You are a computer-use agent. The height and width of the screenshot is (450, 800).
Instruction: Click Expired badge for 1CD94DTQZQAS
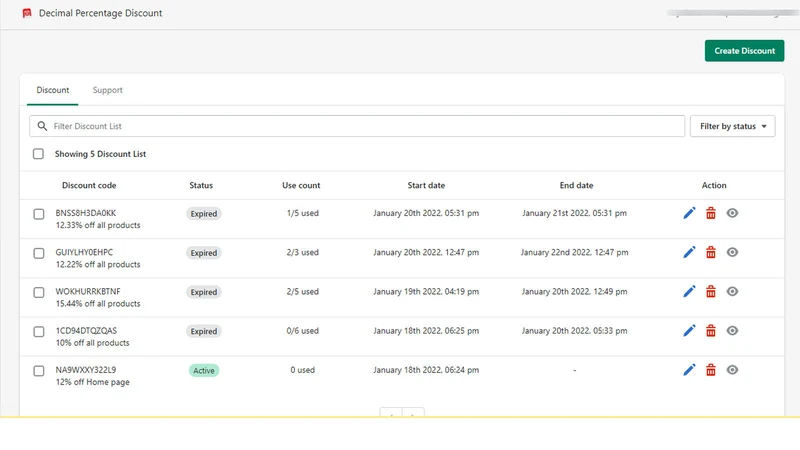pyautogui.click(x=204, y=332)
